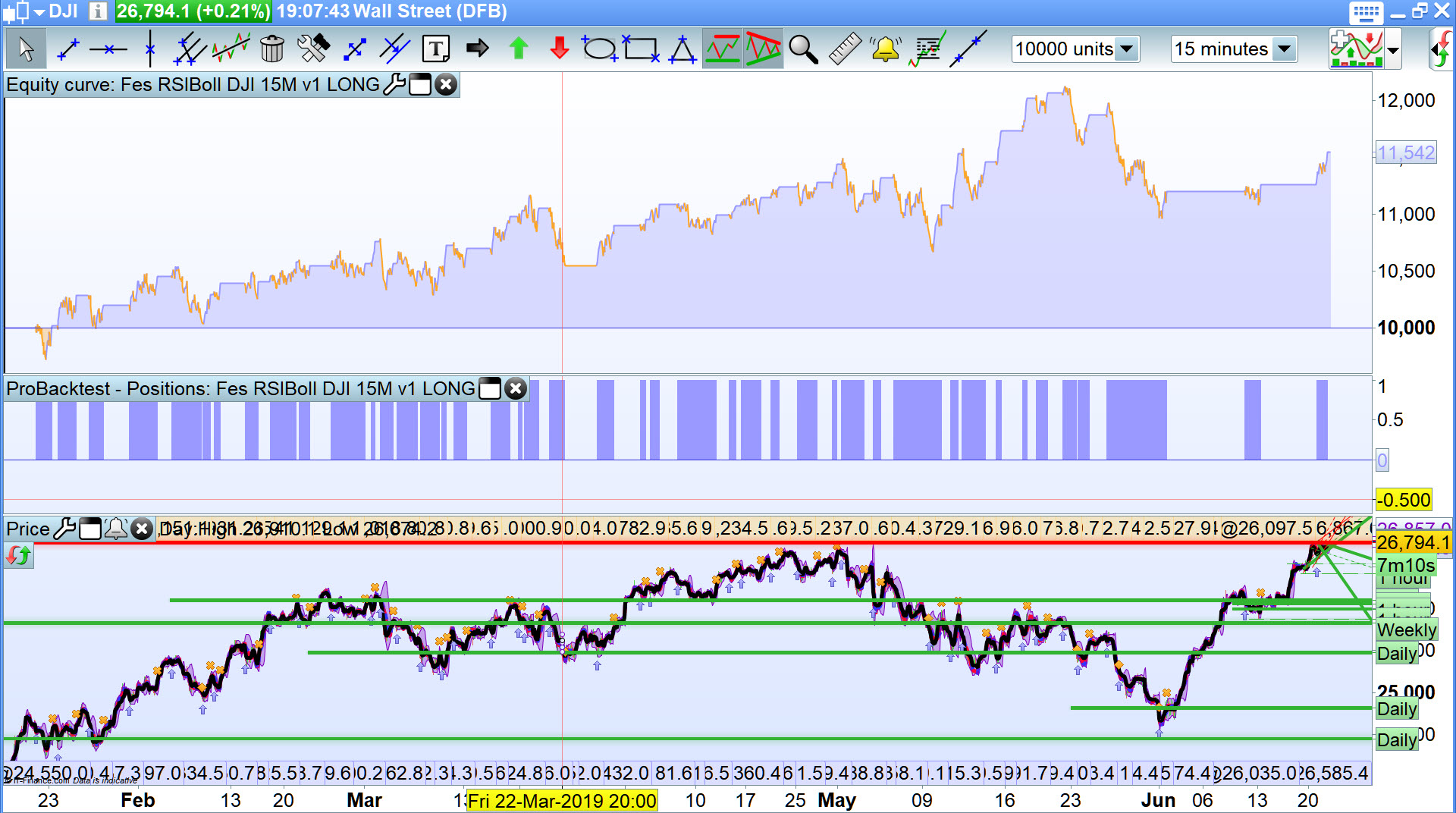Open the toolbar alert bell tool

884,49
